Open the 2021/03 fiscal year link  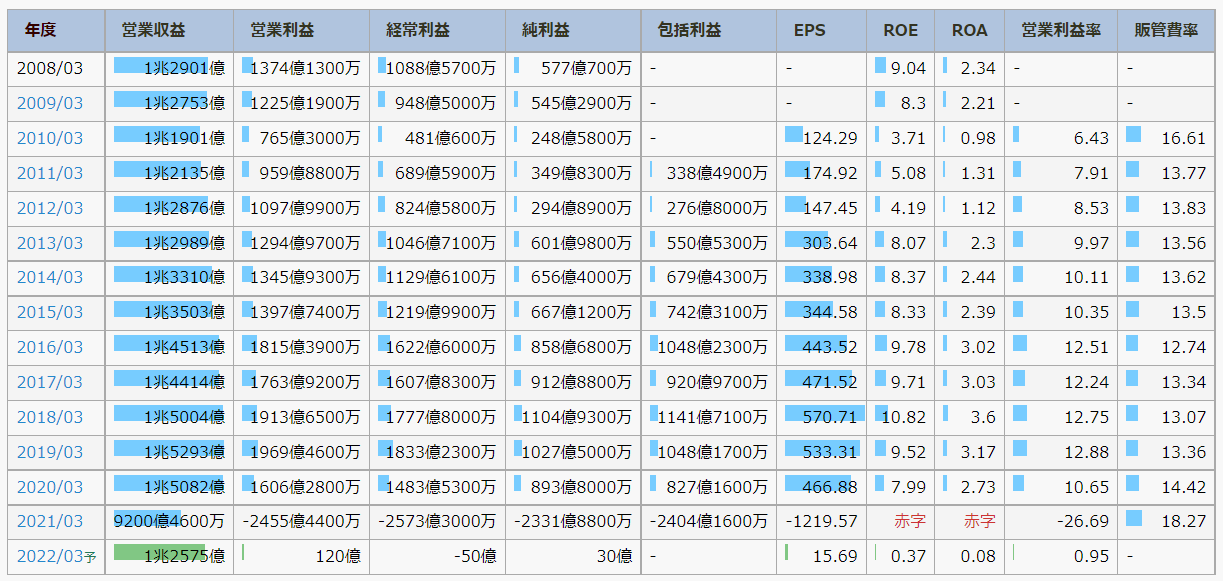[50, 521]
